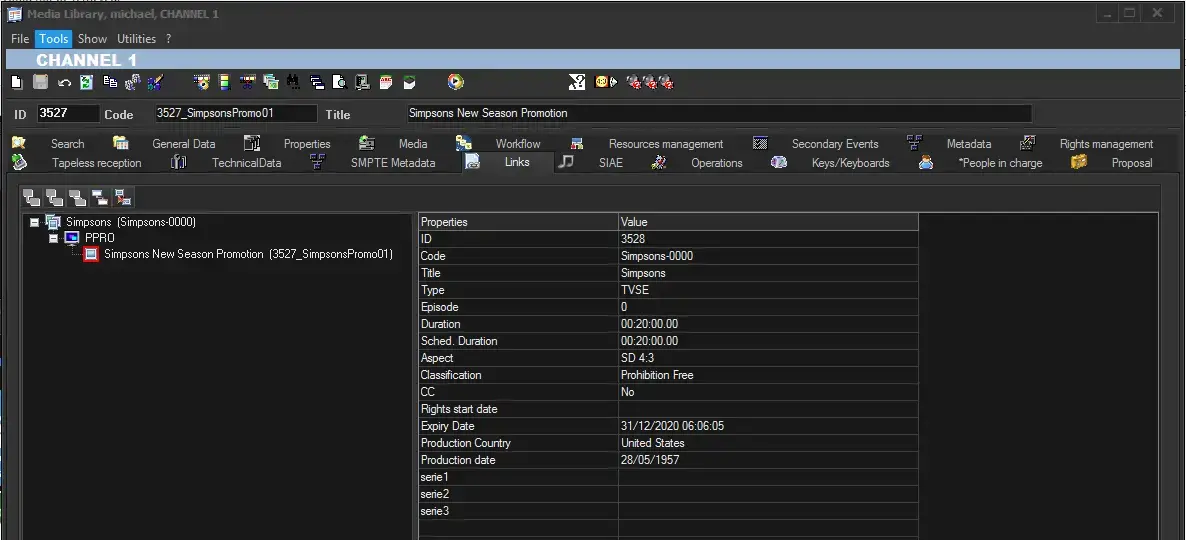Click the binoculars search icon
Screen dimensions: 1186x540
(293, 82)
